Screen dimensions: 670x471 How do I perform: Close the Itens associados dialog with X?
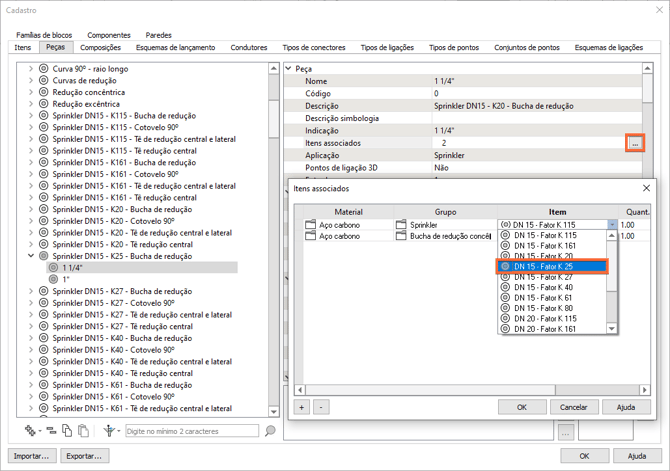(x=646, y=188)
